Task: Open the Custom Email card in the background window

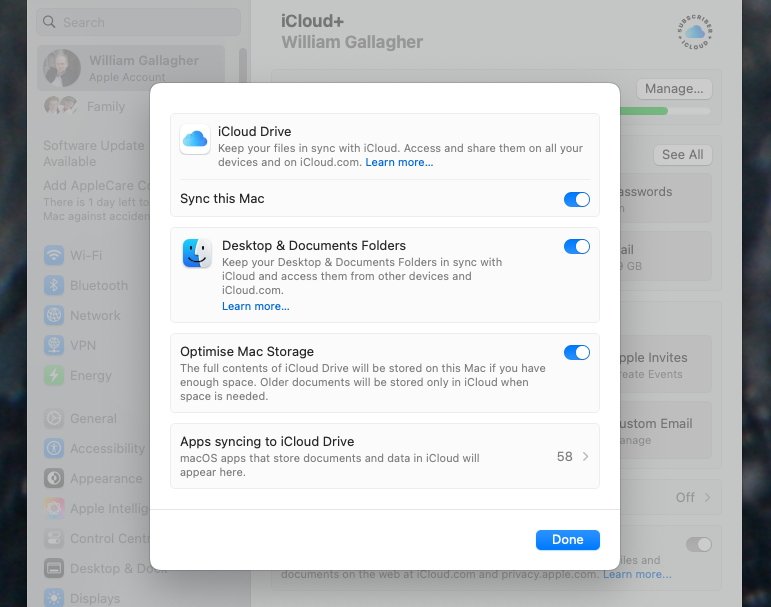Action: (x=665, y=430)
